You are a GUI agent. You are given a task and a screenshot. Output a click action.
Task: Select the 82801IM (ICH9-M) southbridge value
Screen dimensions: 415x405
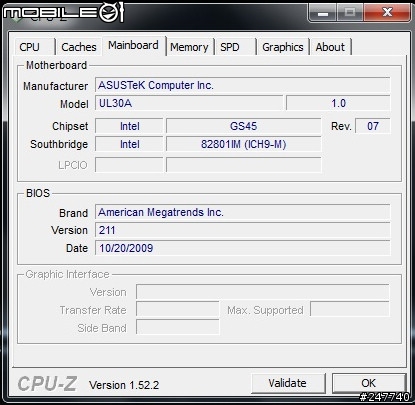244,144
